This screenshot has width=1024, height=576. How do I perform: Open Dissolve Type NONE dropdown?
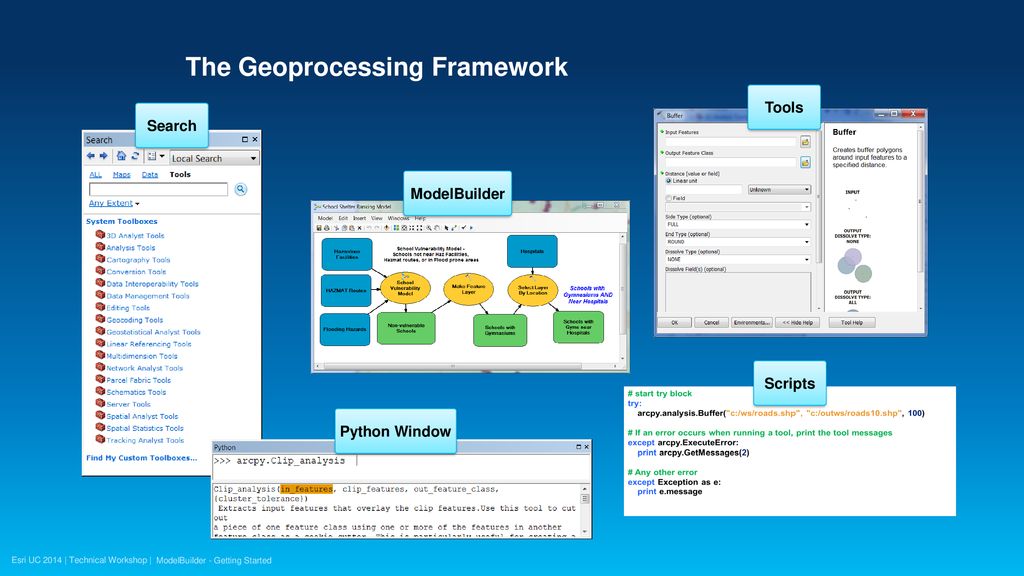click(x=738, y=259)
